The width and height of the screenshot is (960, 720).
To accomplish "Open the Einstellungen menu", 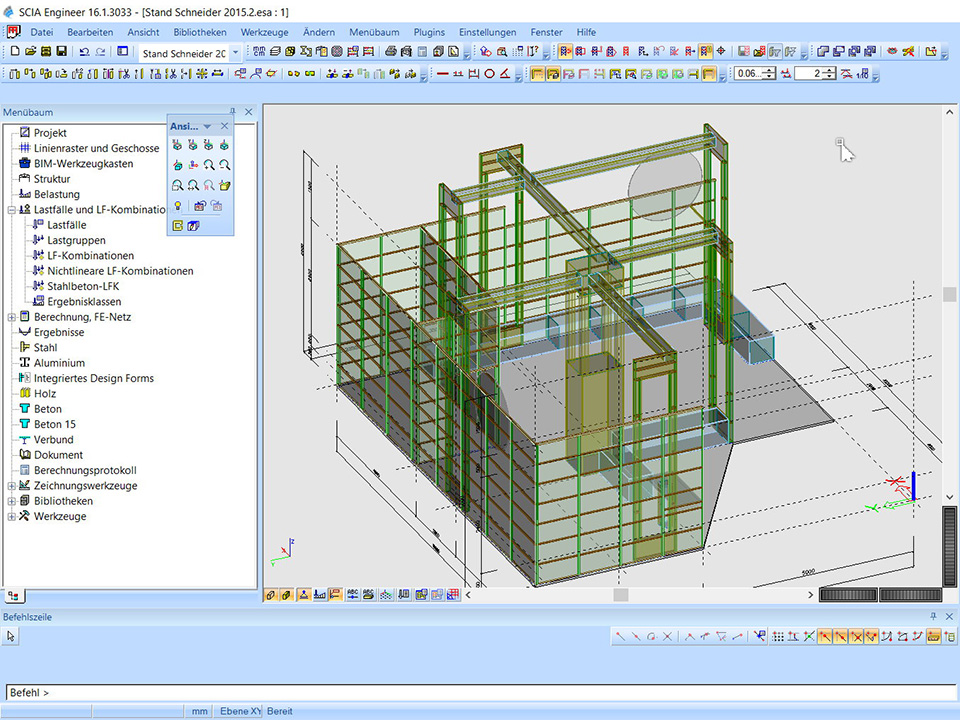I will [x=488, y=32].
